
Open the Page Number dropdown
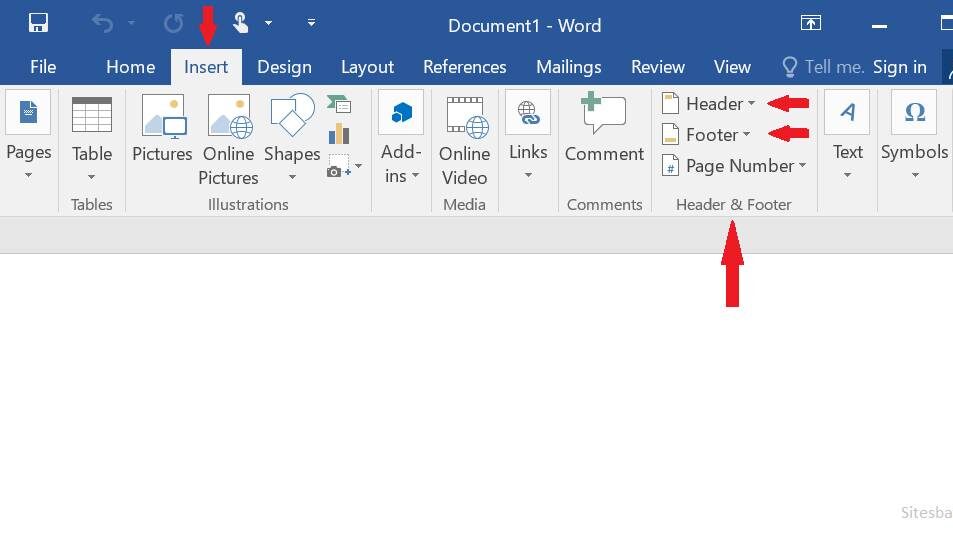(734, 166)
